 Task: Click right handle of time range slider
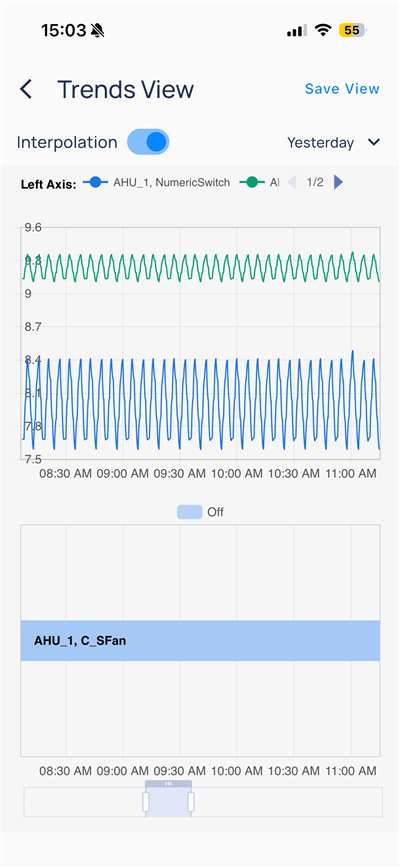click(191, 802)
